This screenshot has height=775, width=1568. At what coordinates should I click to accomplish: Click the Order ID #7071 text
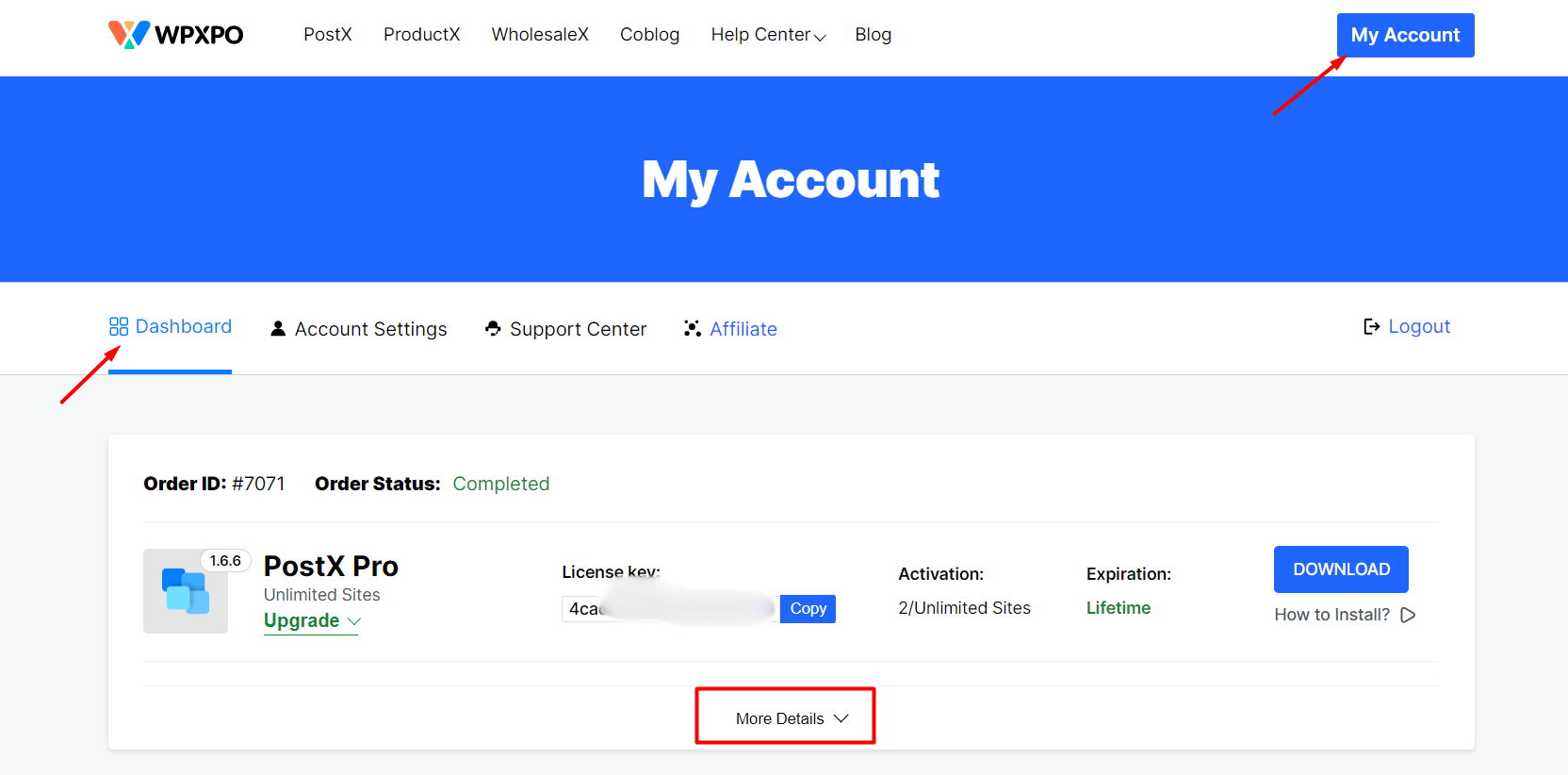pos(214,484)
